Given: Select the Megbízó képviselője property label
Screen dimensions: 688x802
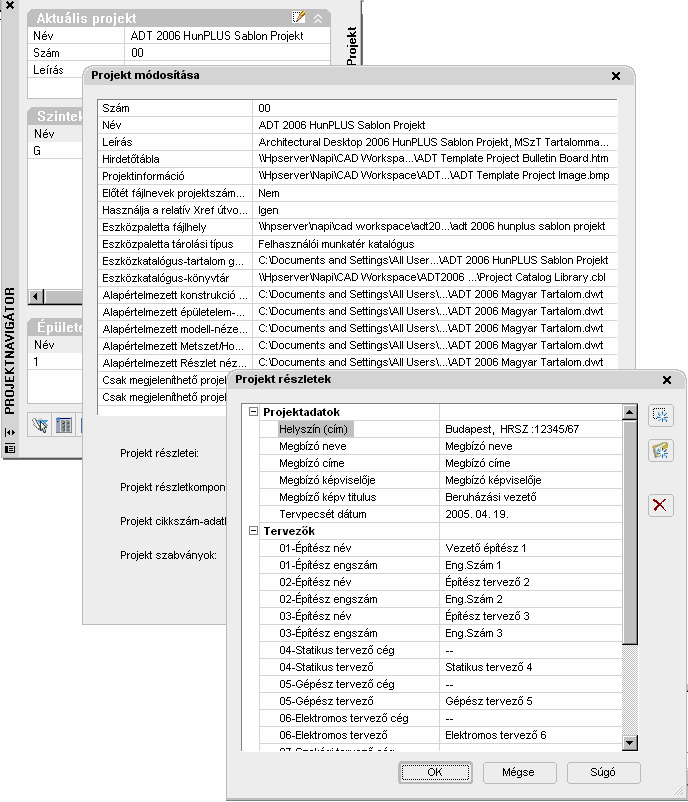Looking at the screenshot, I should tap(327, 480).
